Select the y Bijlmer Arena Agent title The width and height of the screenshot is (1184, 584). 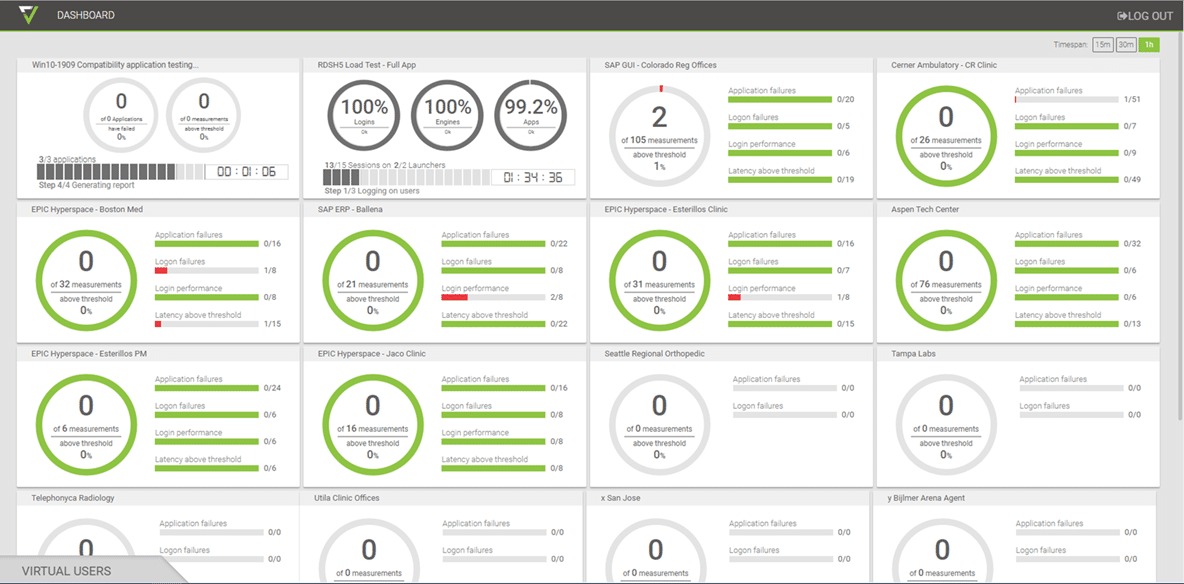point(927,498)
